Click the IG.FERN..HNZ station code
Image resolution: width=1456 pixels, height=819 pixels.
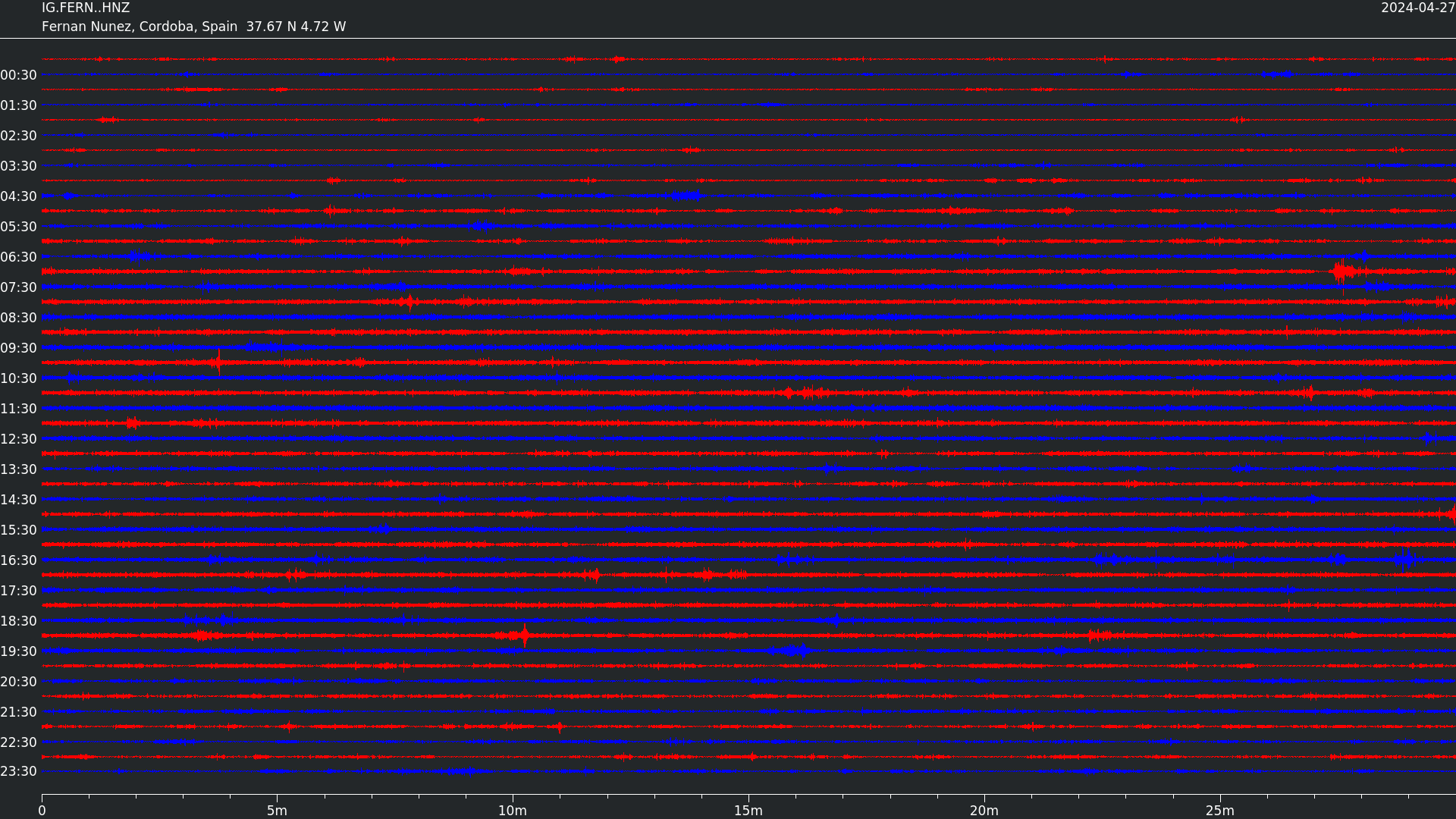click(86, 8)
